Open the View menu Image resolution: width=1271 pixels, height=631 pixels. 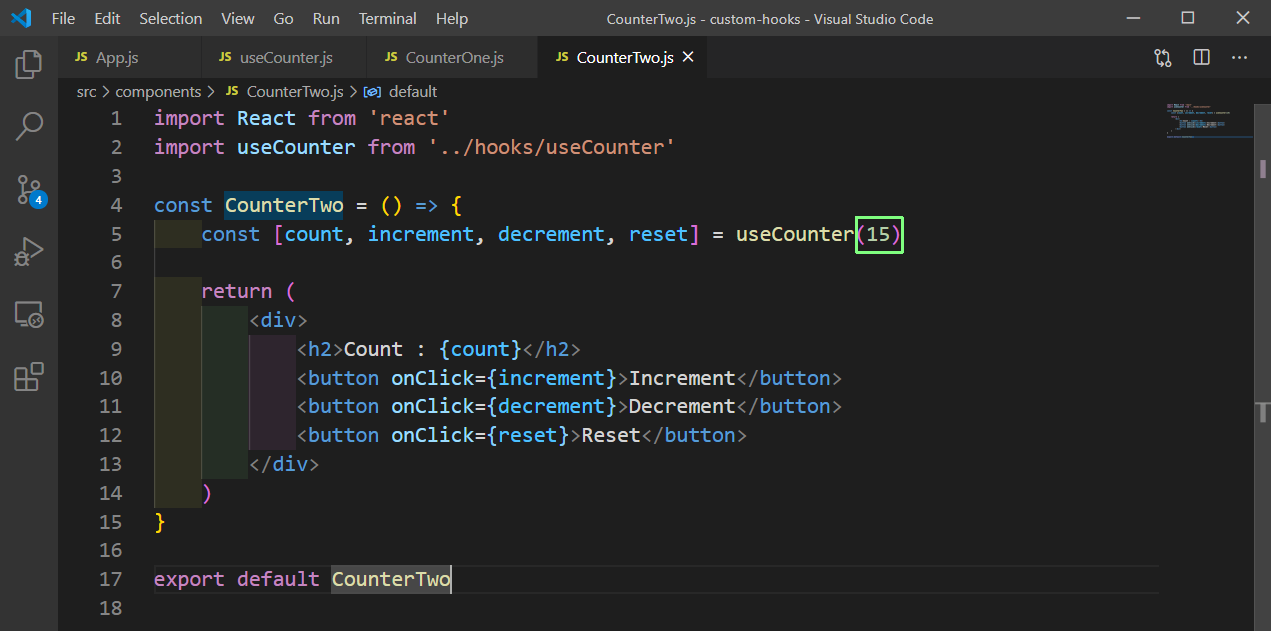click(238, 18)
